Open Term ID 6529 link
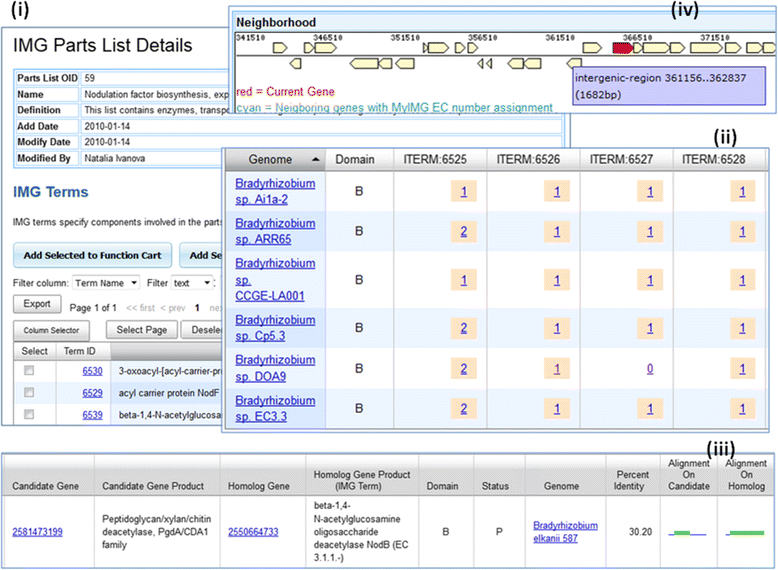 [x=92, y=393]
